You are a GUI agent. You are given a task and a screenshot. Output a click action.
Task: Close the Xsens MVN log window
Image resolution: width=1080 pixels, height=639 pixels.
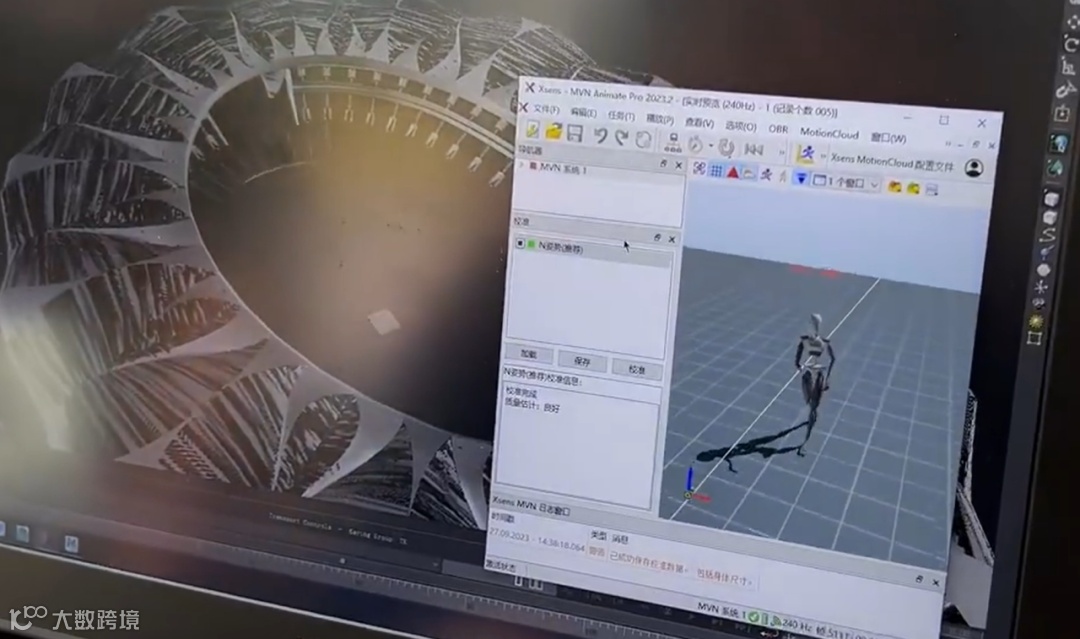(935, 583)
